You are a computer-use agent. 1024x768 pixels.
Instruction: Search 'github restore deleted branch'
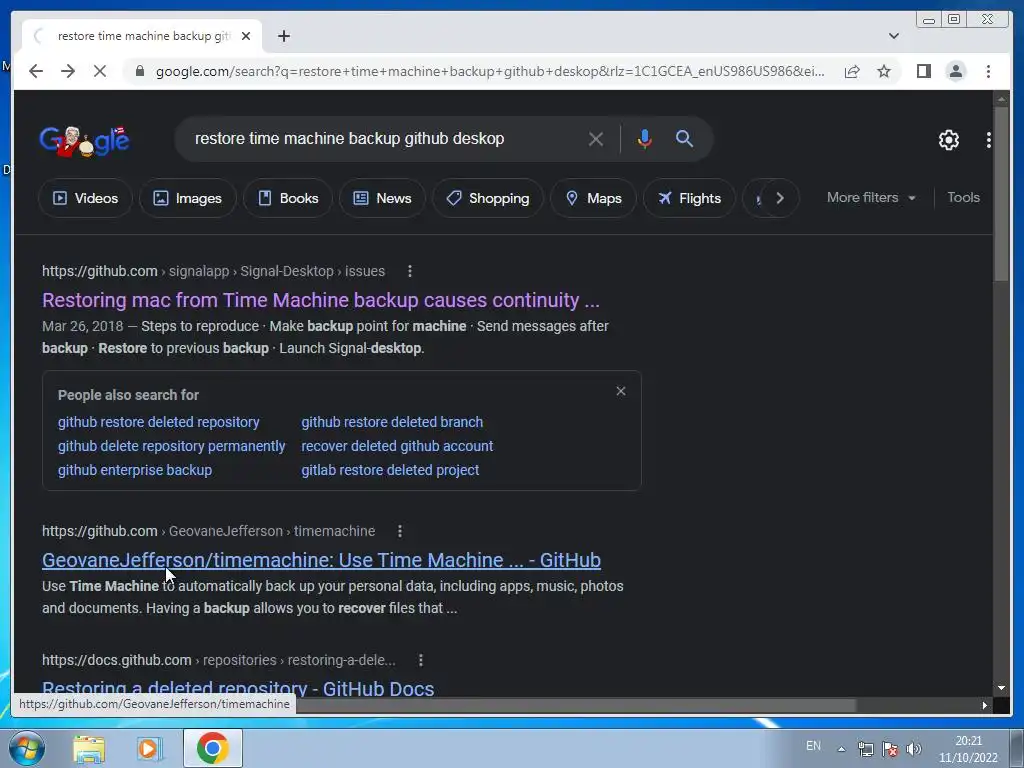point(392,422)
